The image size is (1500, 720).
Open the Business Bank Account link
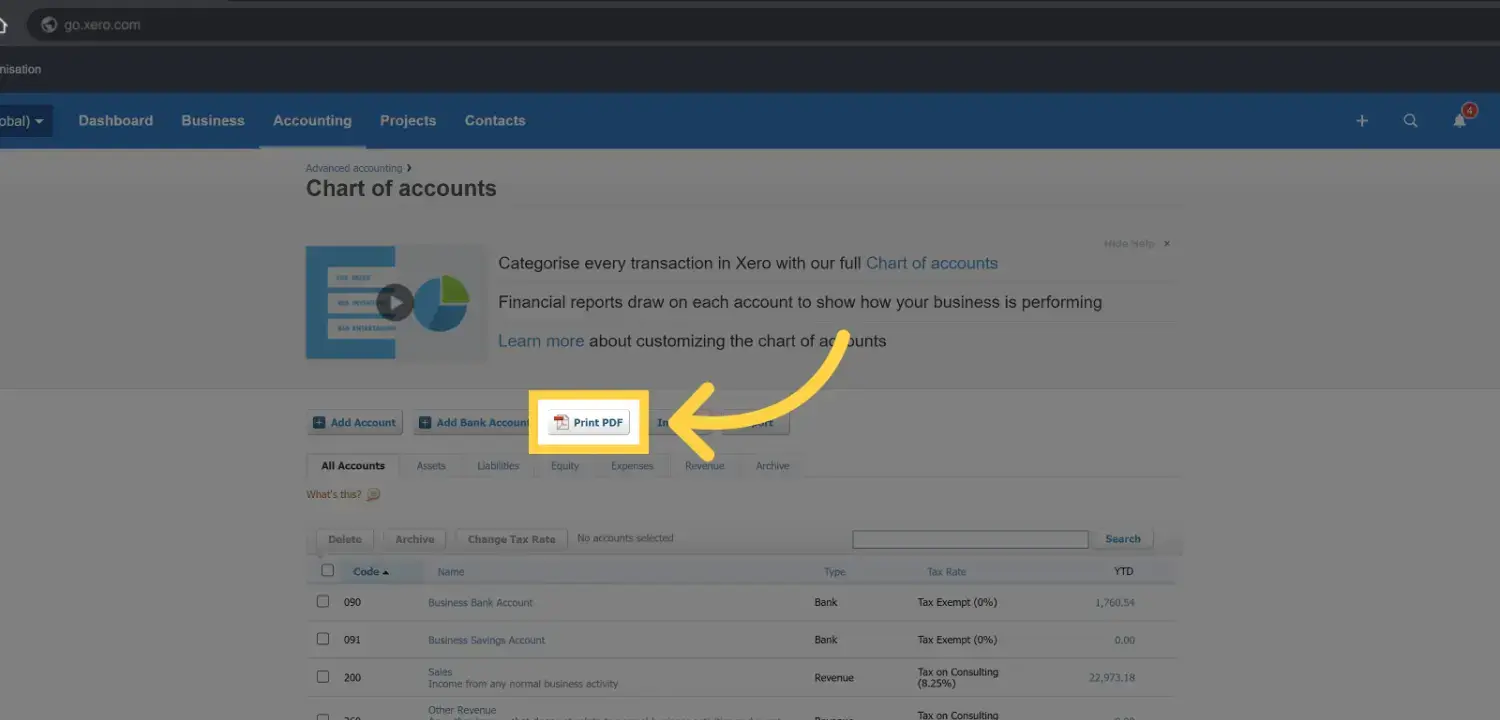(480, 603)
